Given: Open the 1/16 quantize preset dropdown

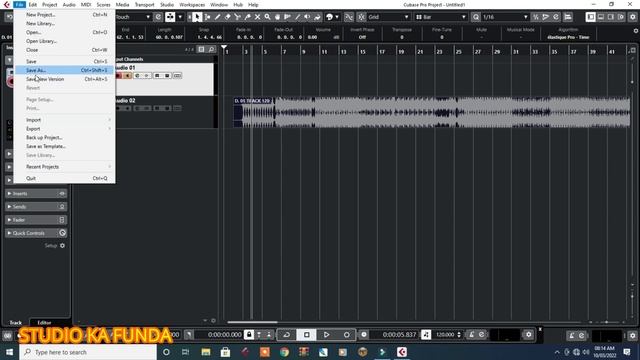Looking at the screenshot, I should [x=505, y=17].
